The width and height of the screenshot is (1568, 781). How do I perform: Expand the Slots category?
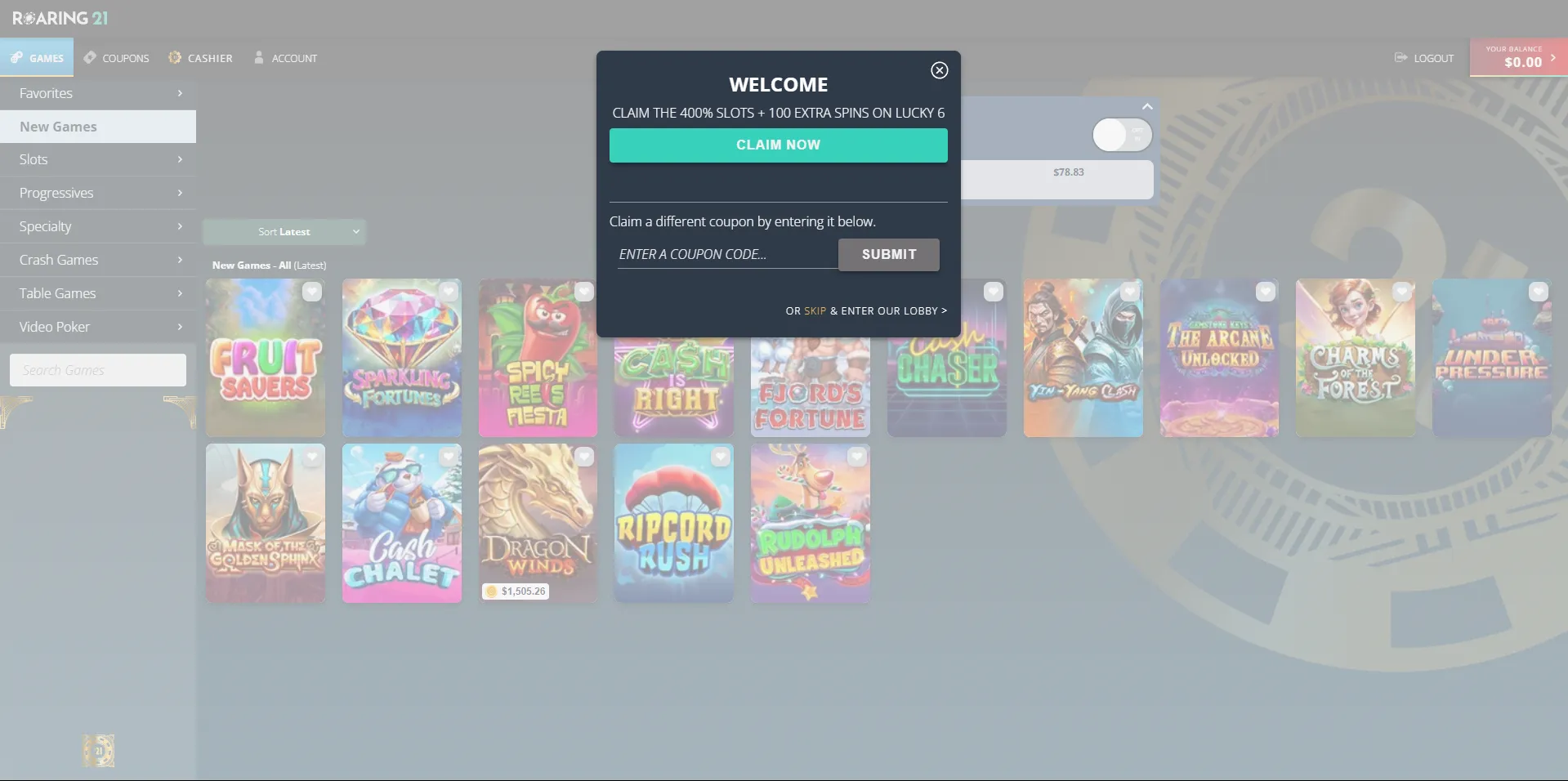pyautogui.click(x=98, y=159)
